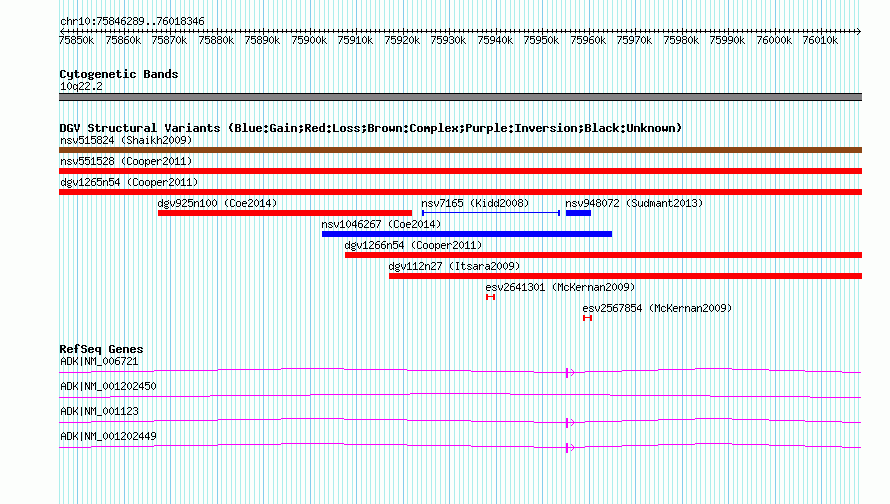Open the esv2567854 (McKernan2009) label
This screenshot has width=890, height=504.
tap(657, 308)
